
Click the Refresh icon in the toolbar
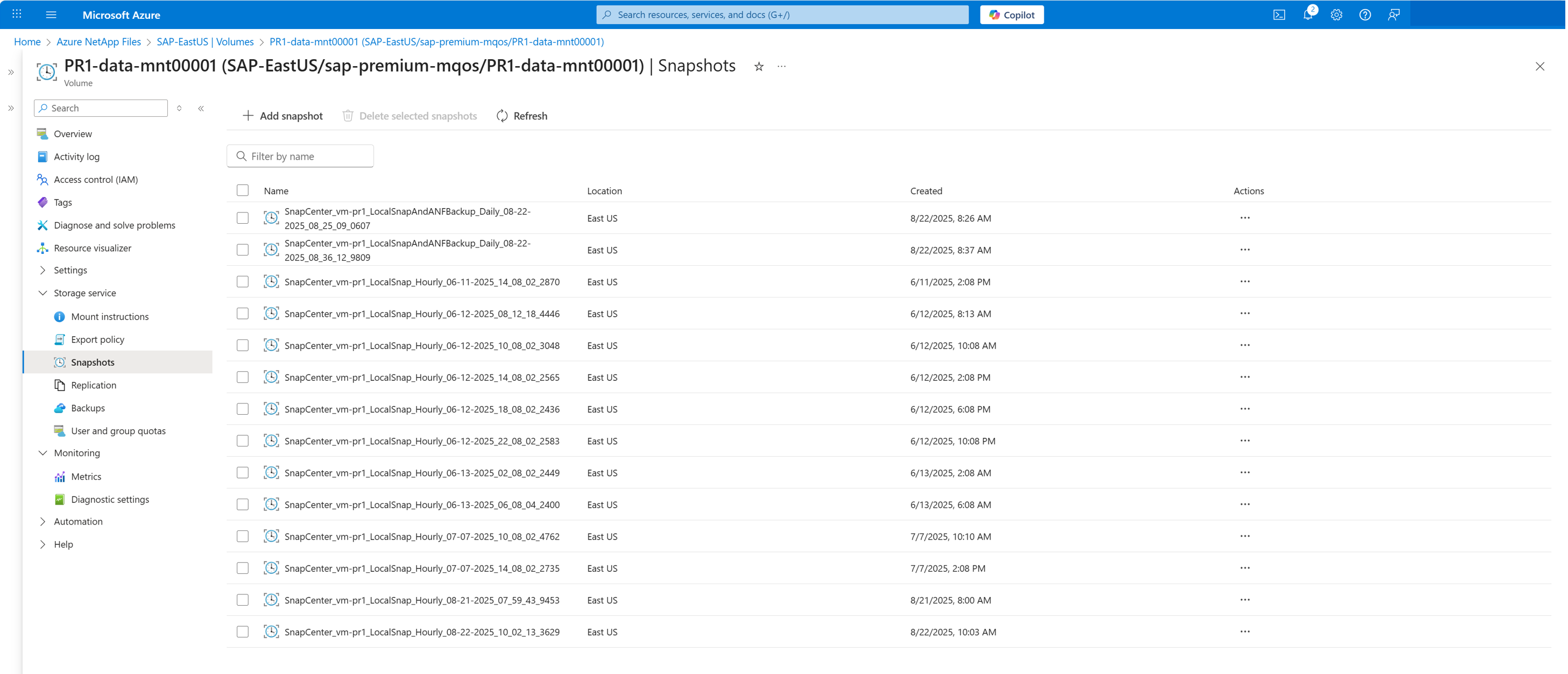(x=502, y=116)
